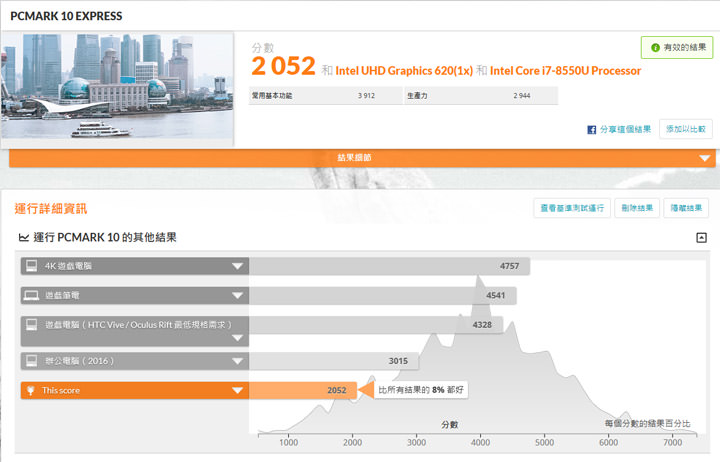Open Intel Core i7-8550U Processor link
Screen dimensions: 720x462
566,71
